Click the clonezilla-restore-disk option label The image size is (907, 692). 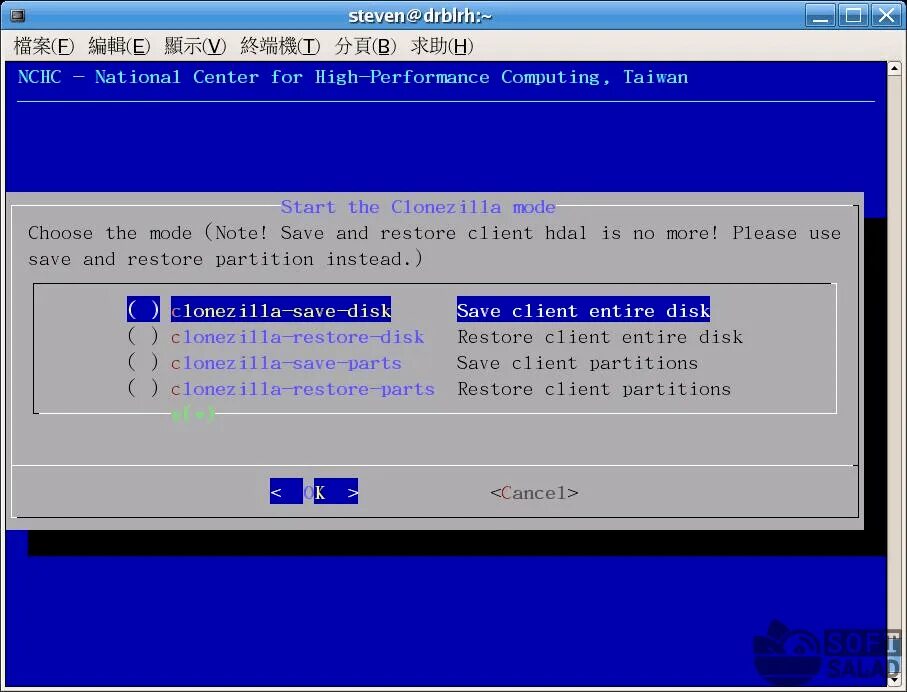click(x=297, y=337)
